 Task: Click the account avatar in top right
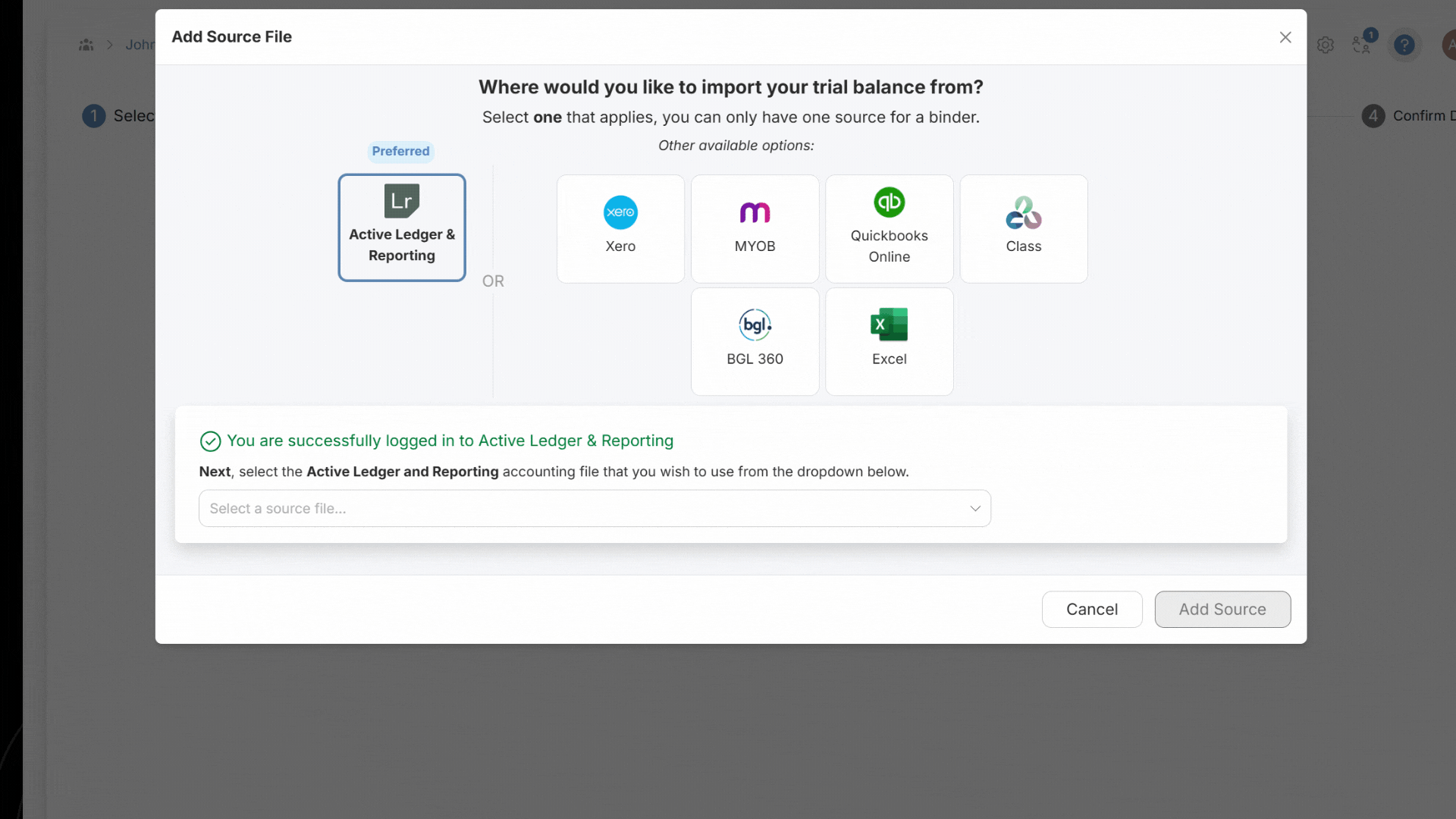[x=1449, y=45]
